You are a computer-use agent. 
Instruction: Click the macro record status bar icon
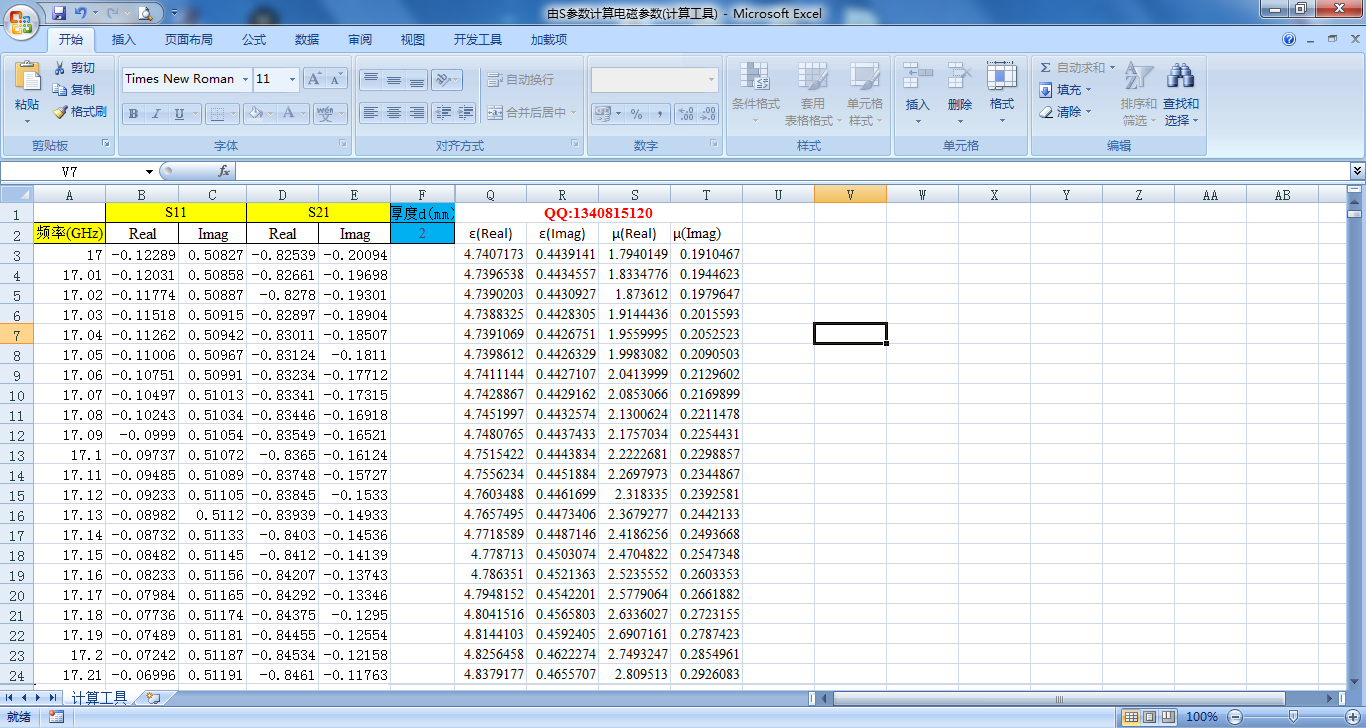pyautogui.click(x=56, y=717)
